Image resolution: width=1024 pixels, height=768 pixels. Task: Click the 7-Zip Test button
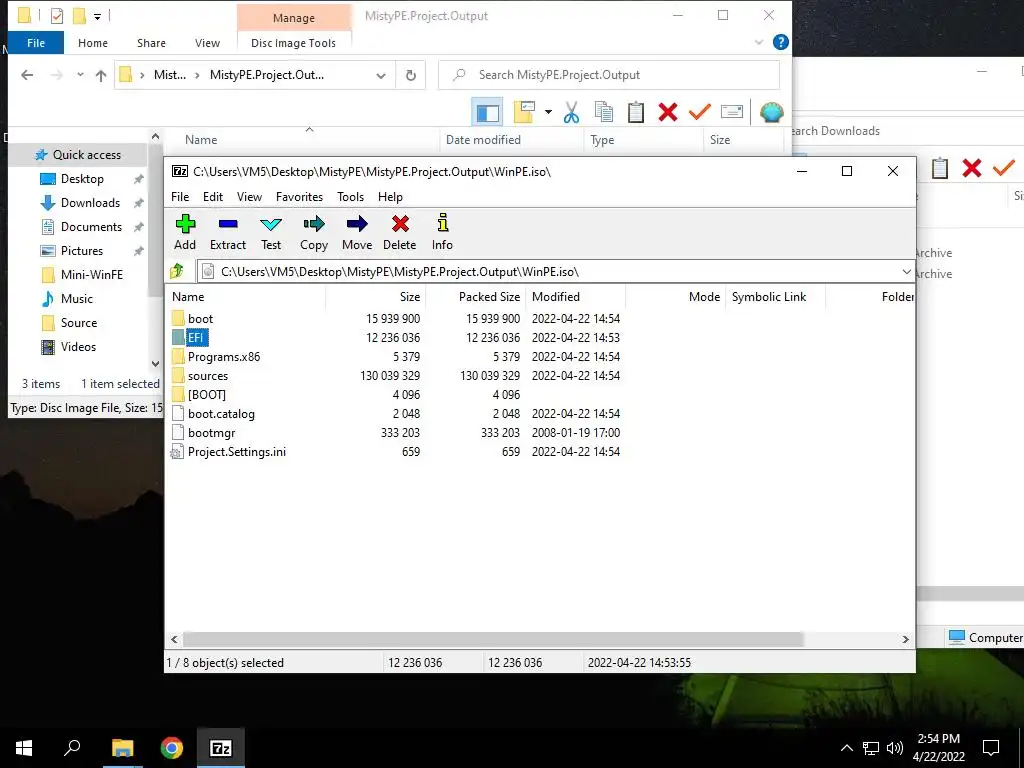pos(271,232)
